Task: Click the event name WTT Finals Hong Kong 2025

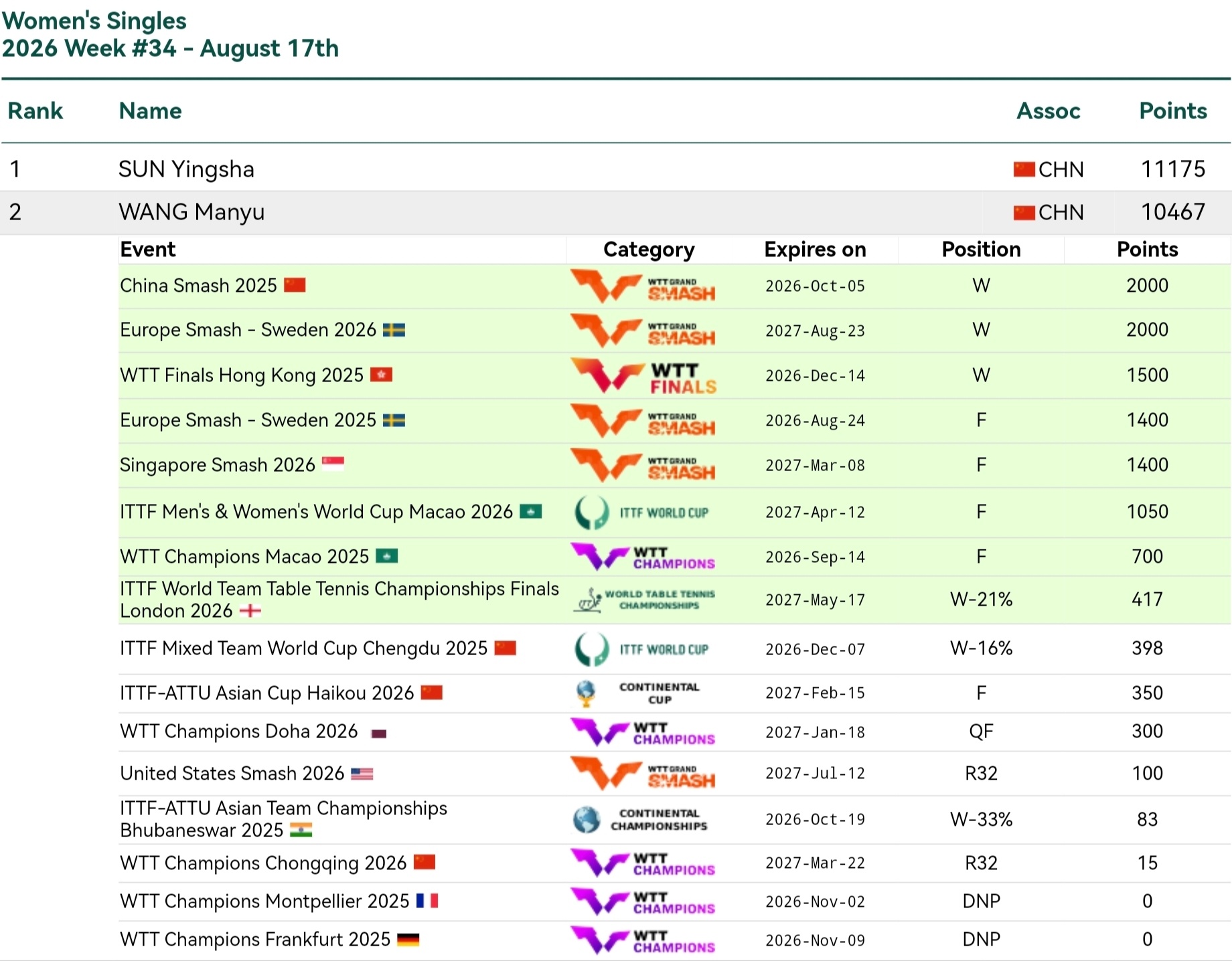Action: (242, 375)
